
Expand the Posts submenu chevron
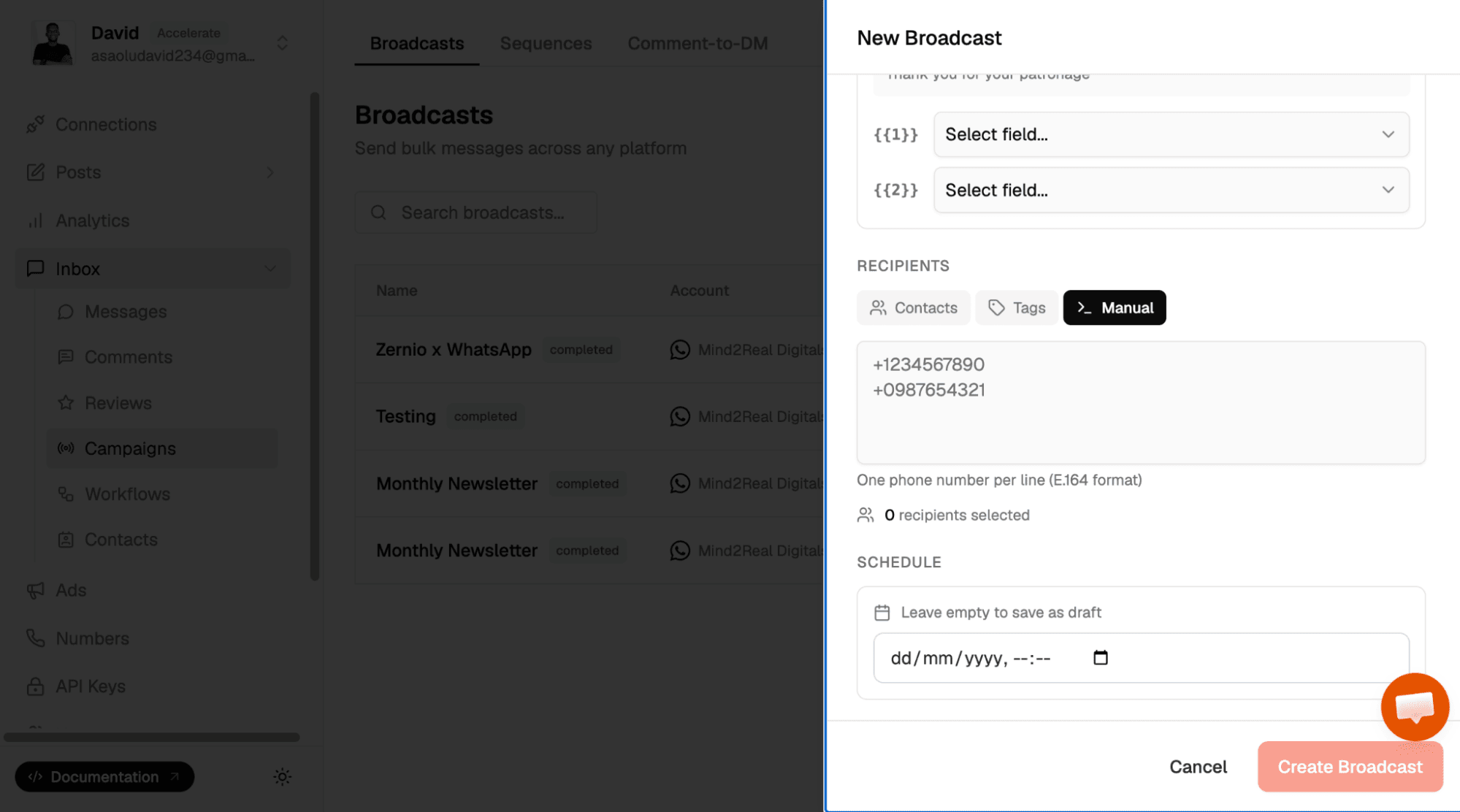(x=270, y=172)
